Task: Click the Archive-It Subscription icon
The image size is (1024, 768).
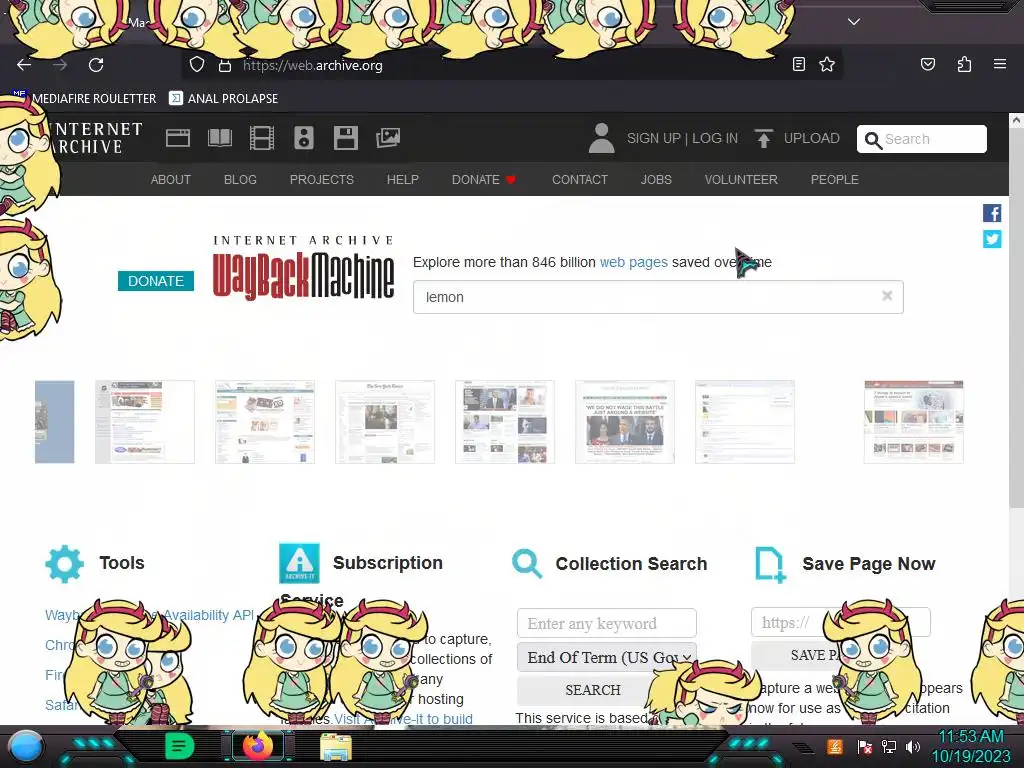Action: [x=299, y=563]
